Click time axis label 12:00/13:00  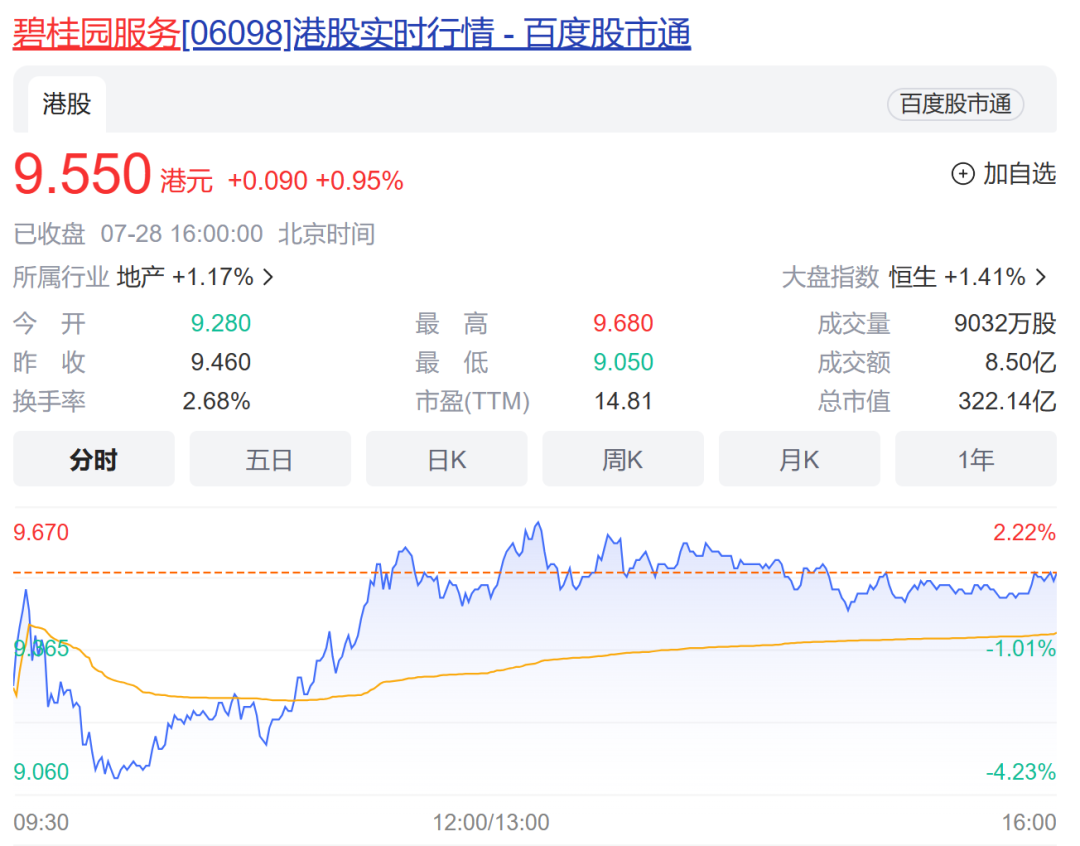click(490, 822)
